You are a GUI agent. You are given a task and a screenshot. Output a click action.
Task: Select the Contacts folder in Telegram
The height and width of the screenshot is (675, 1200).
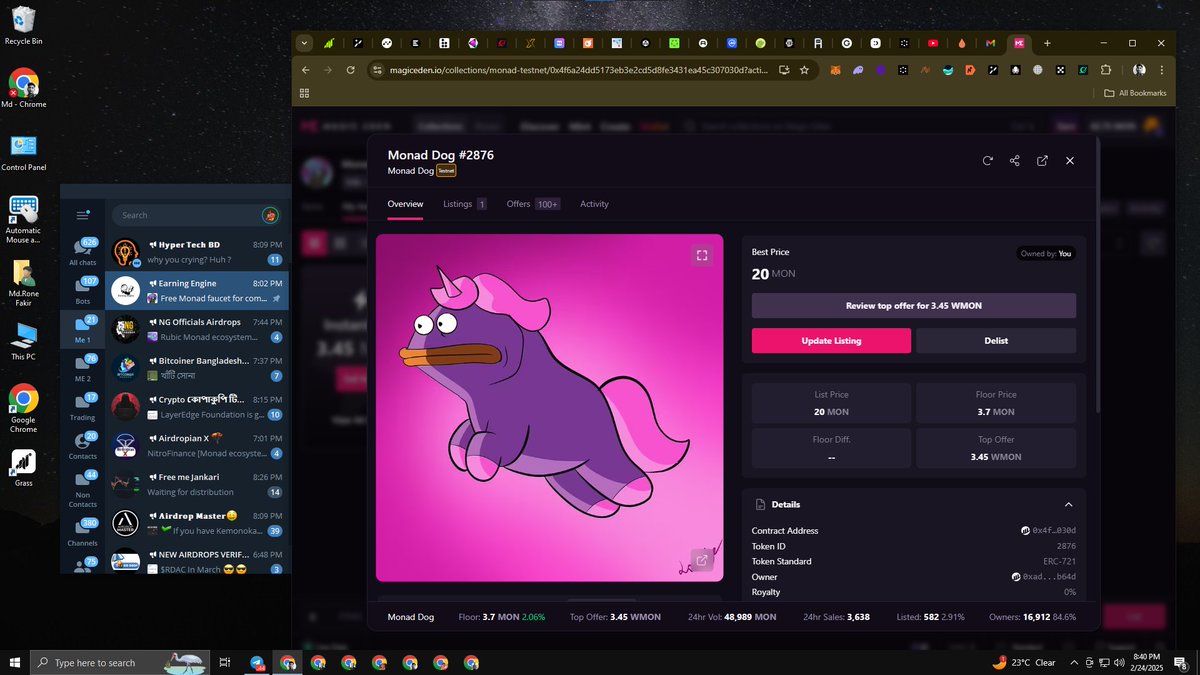83,447
